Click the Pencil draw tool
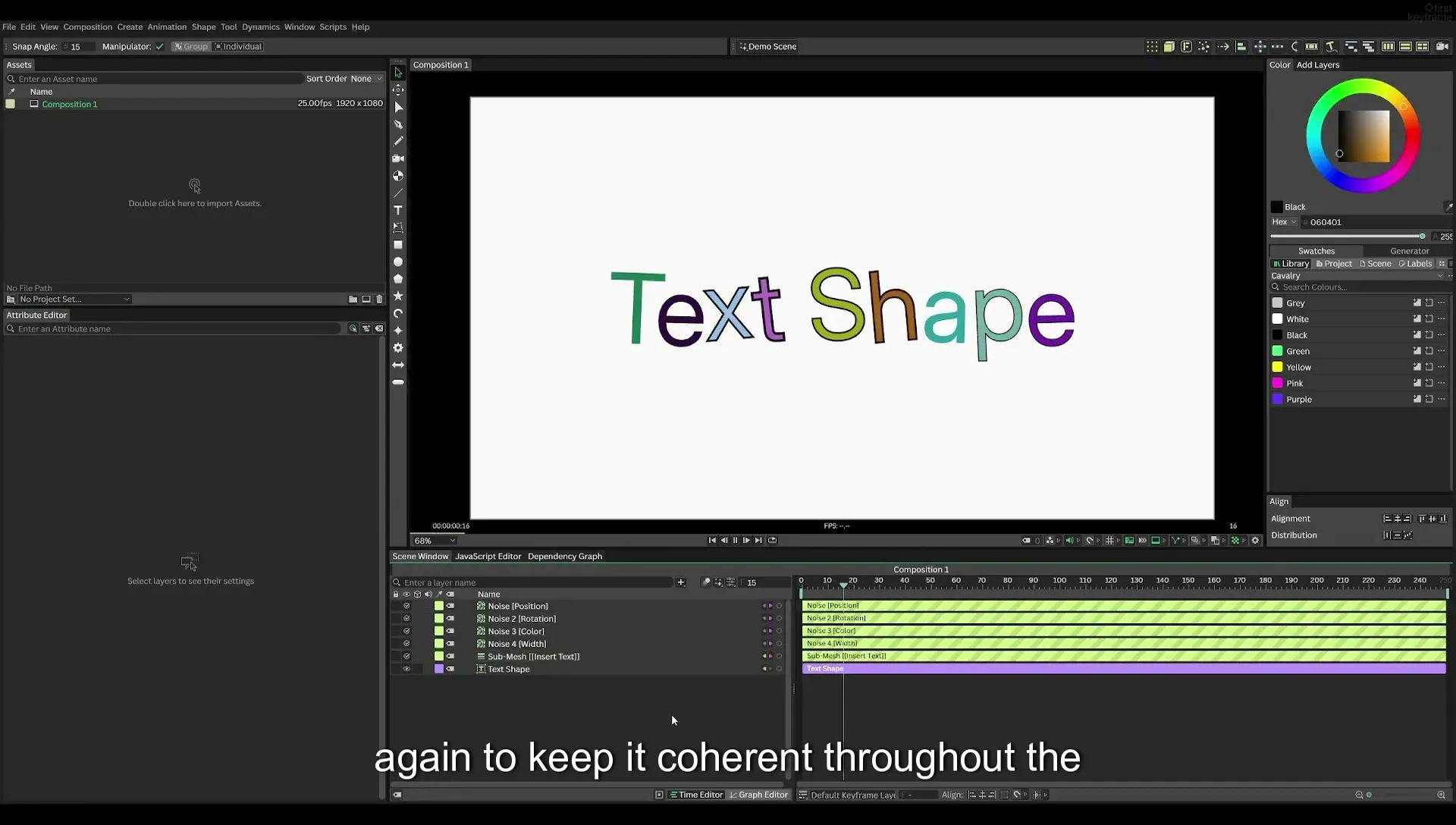Viewport: 1456px width, 825px height. tap(398, 141)
